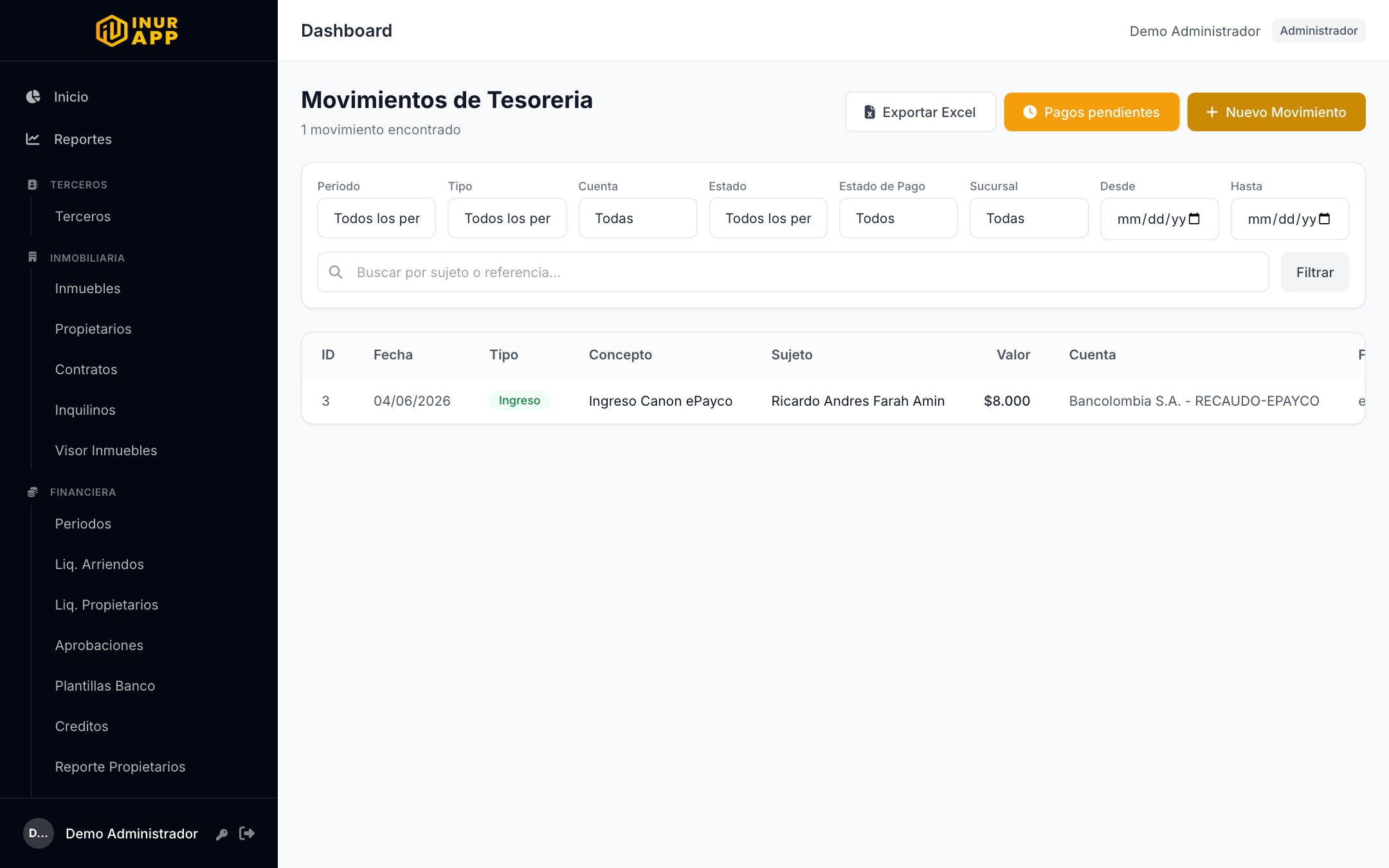This screenshot has width=1389, height=868.
Task: Click the Exportar Excel button
Action: click(920, 112)
